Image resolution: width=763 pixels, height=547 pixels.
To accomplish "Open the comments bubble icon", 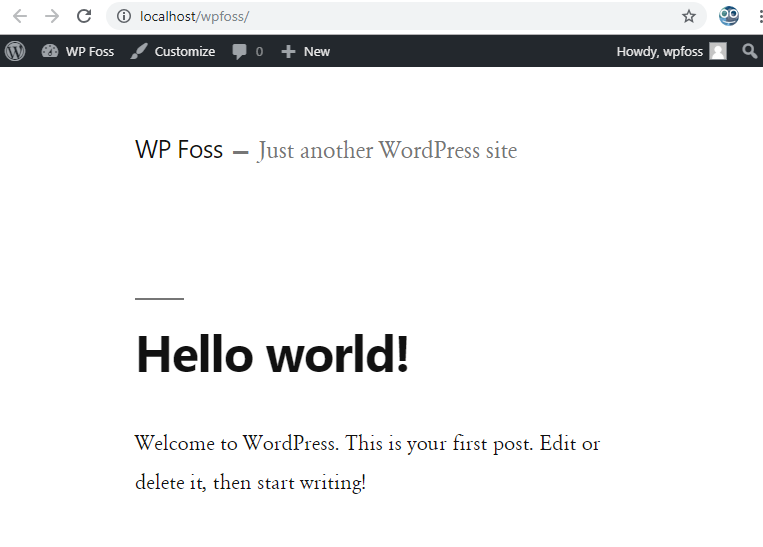I will [x=239, y=52].
